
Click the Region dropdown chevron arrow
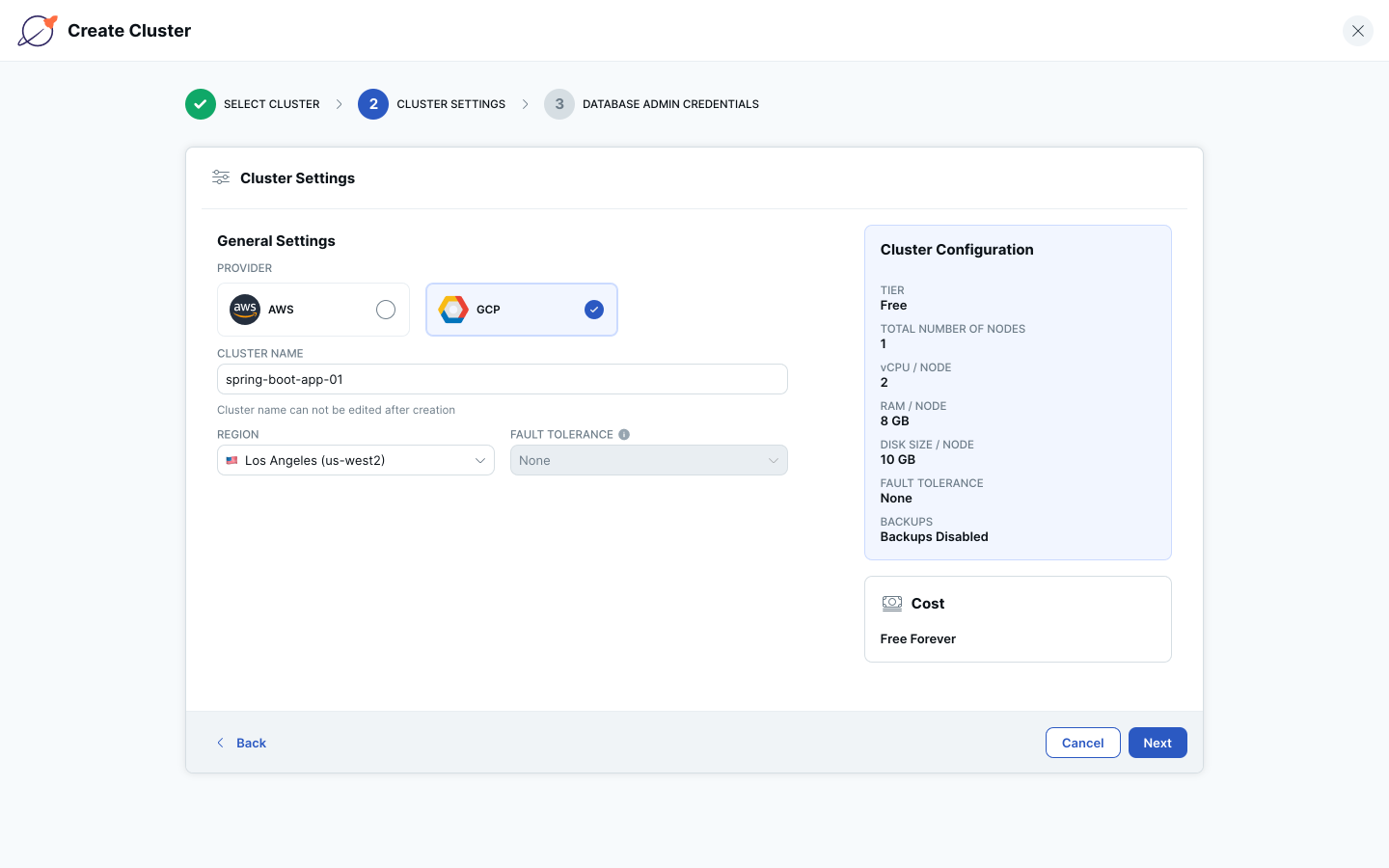tap(479, 460)
